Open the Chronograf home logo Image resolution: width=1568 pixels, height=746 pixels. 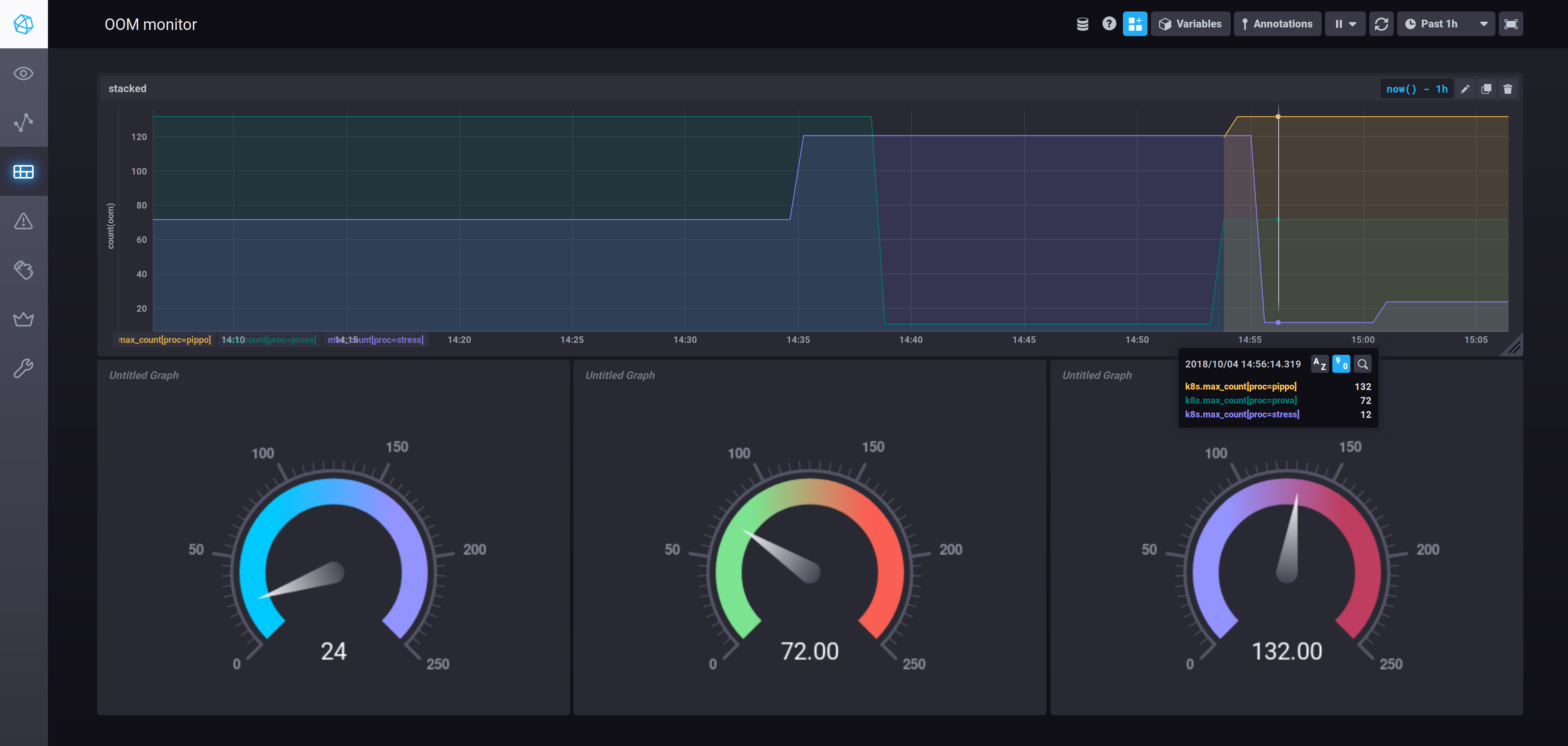pos(24,24)
